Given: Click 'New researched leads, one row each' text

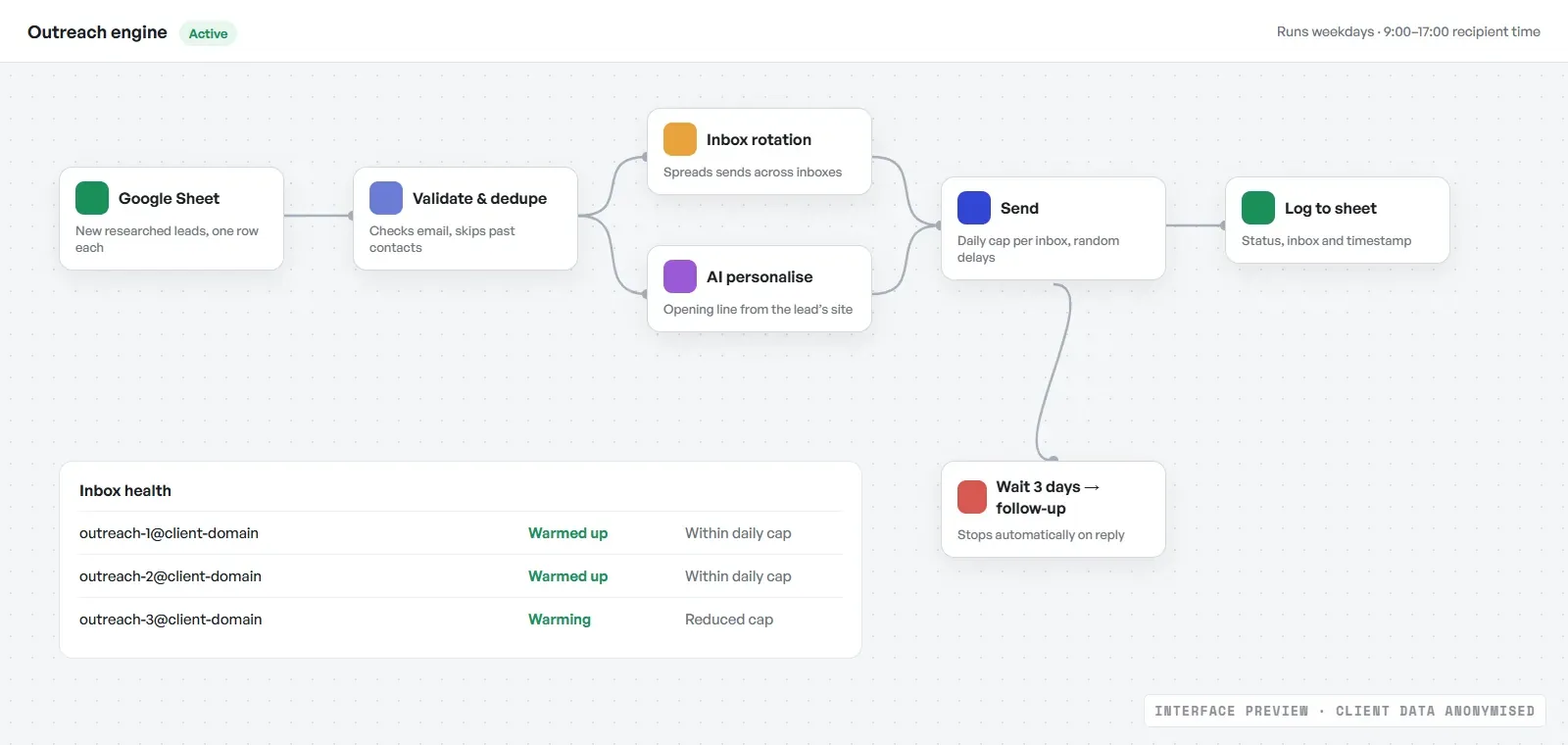Looking at the screenshot, I should click(167, 239).
